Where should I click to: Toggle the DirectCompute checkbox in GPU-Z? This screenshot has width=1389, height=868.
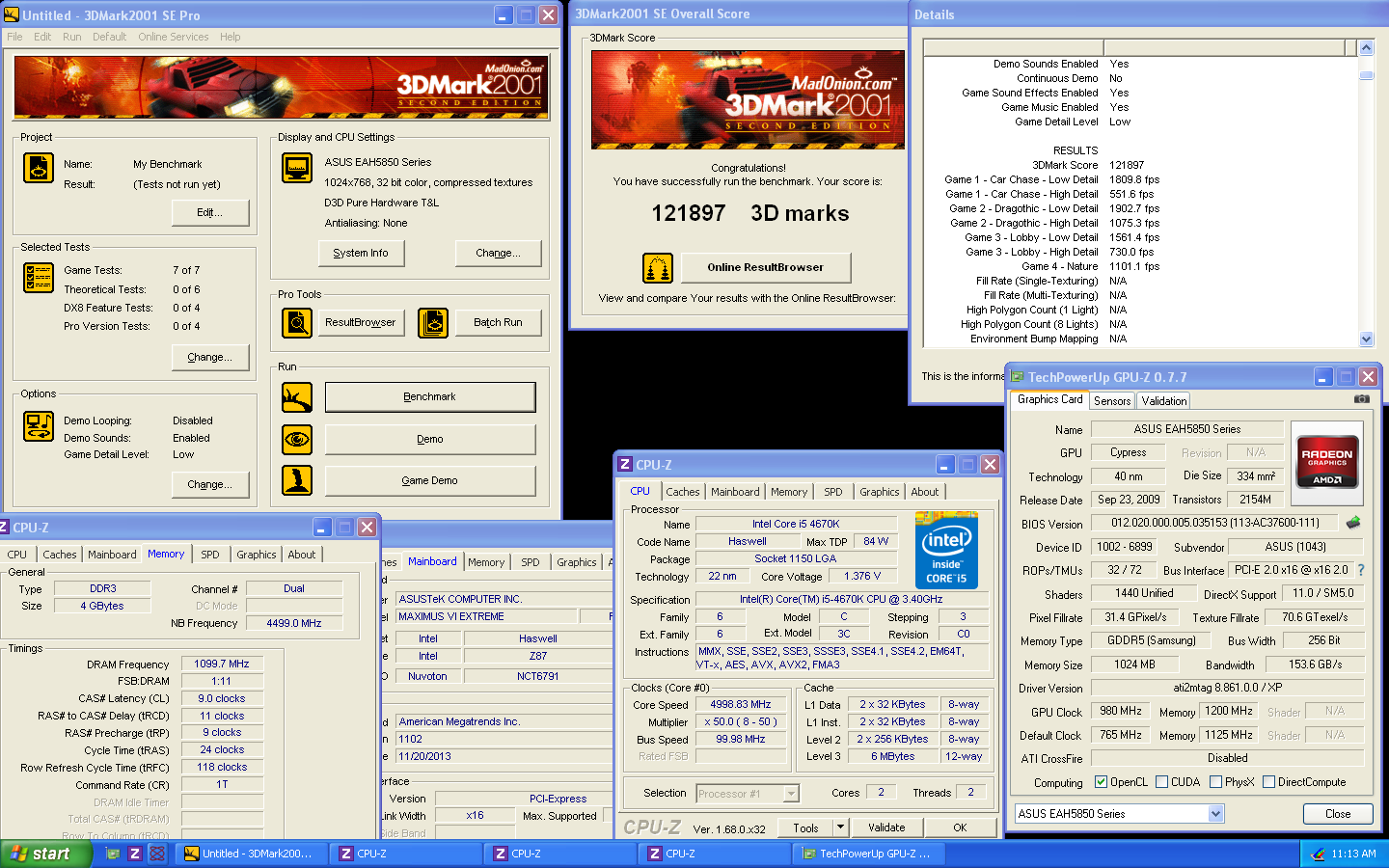[x=1269, y=782]
